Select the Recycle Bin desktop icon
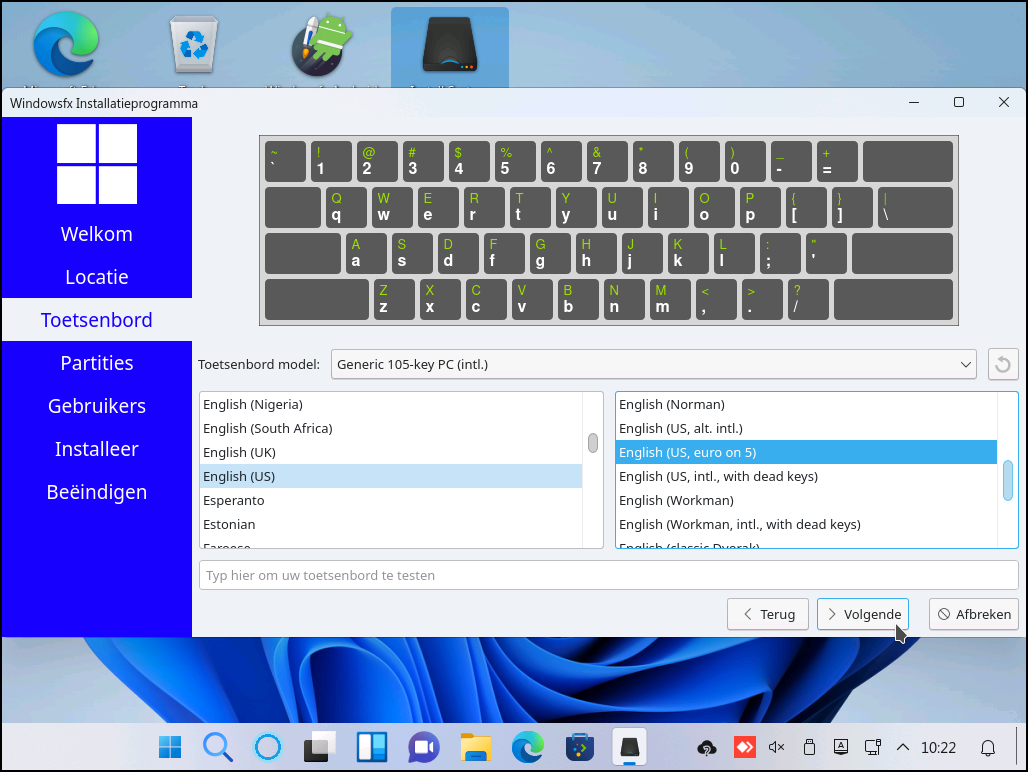Image resolution: width=1028 pixels, height=772 pixels. click(x=194, y=45)
